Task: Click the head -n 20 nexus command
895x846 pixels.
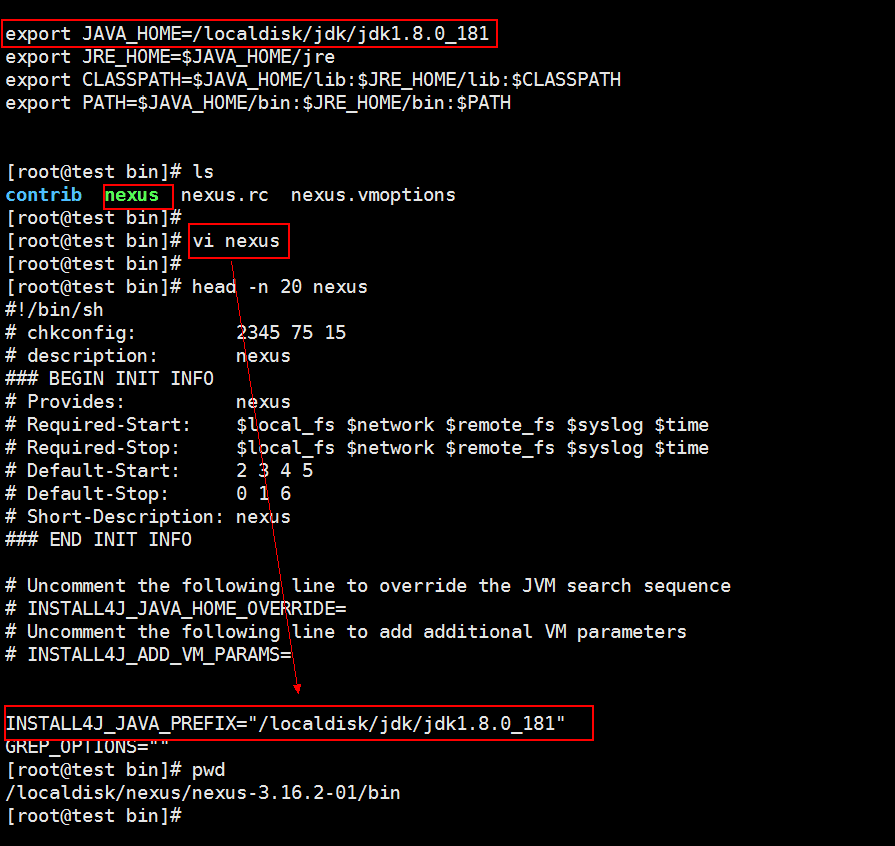Action: point(280,287)
